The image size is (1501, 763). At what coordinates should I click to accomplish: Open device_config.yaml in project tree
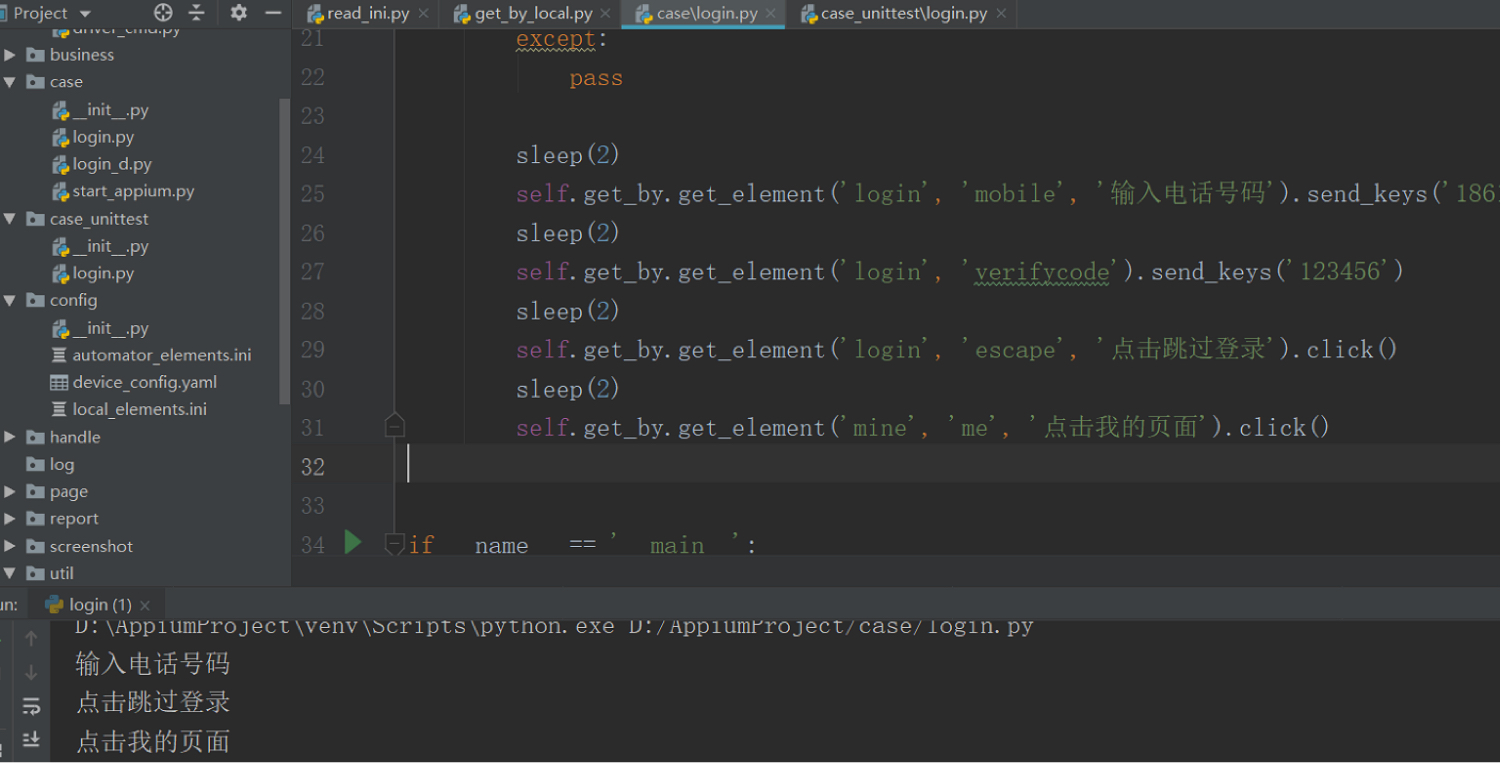pyautogui.click(x=144, y=382)
